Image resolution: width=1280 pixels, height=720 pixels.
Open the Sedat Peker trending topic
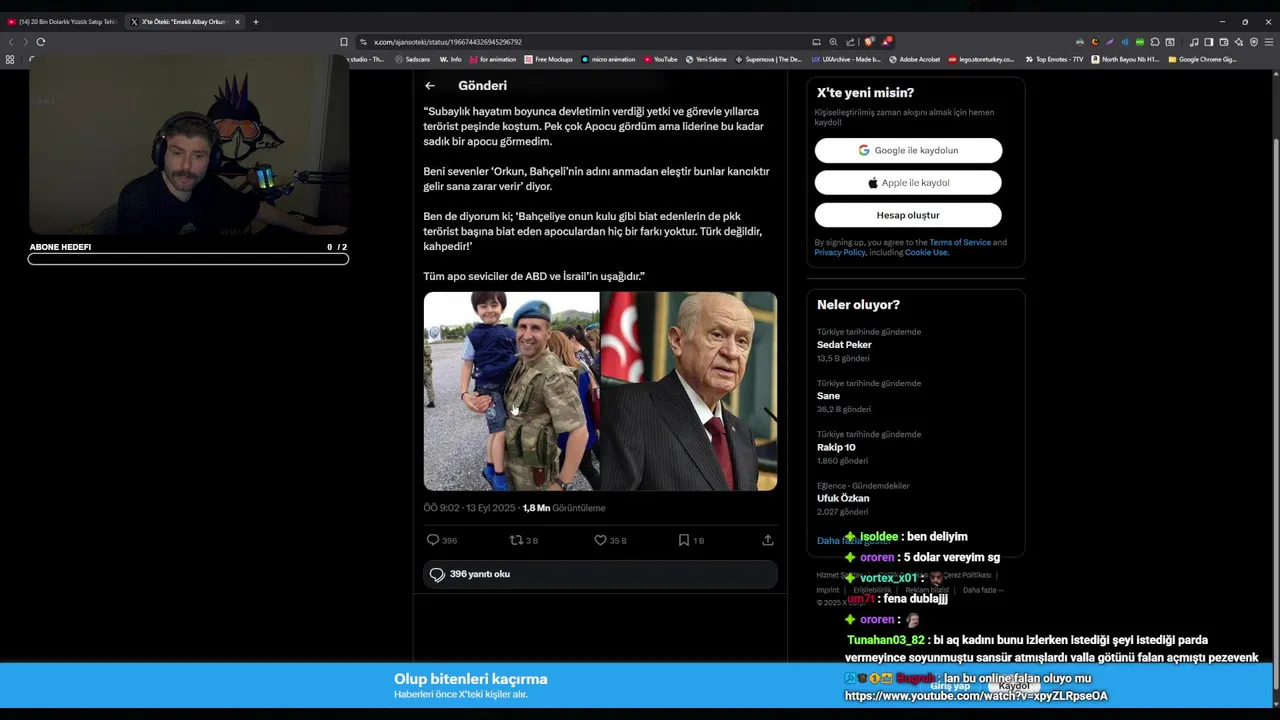pyautogui.click(x=844, y=345)
